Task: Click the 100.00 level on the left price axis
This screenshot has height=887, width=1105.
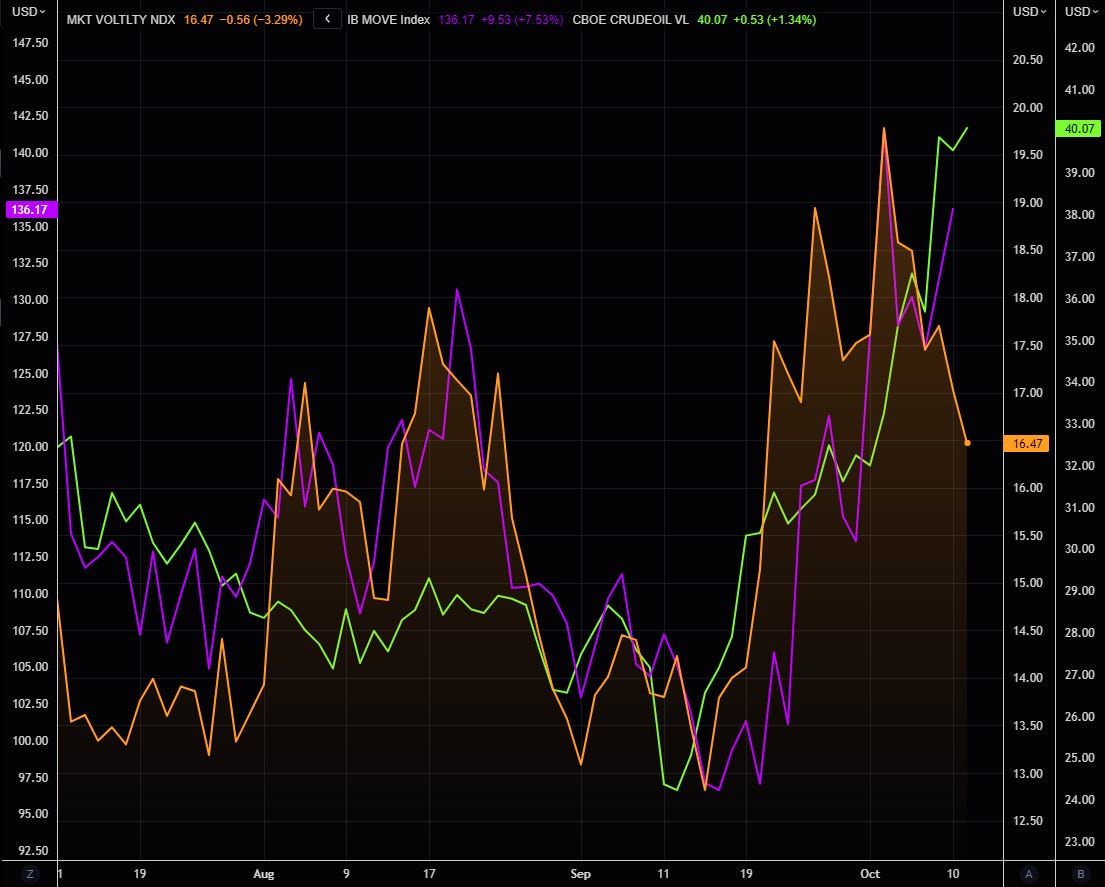Action: 30,740
